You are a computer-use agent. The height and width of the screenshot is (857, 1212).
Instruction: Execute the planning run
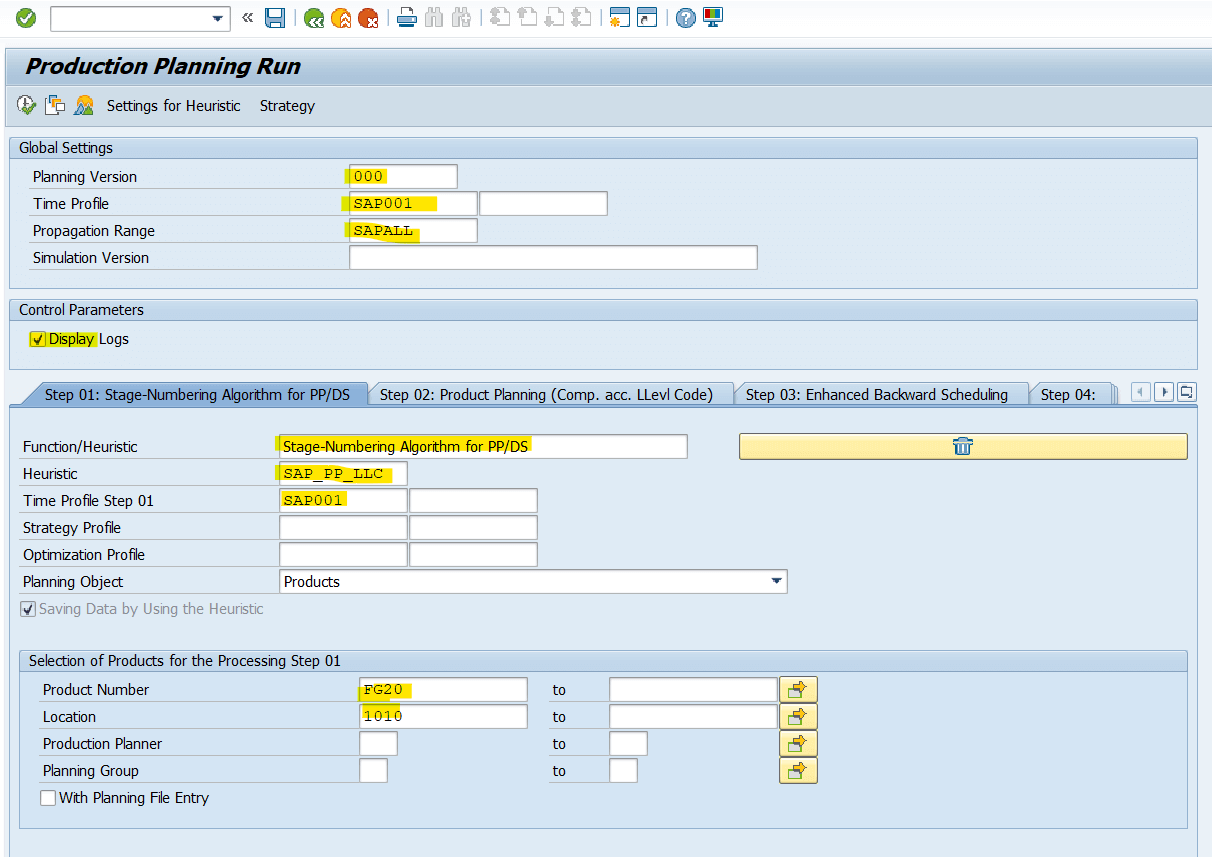pos(26,104)
